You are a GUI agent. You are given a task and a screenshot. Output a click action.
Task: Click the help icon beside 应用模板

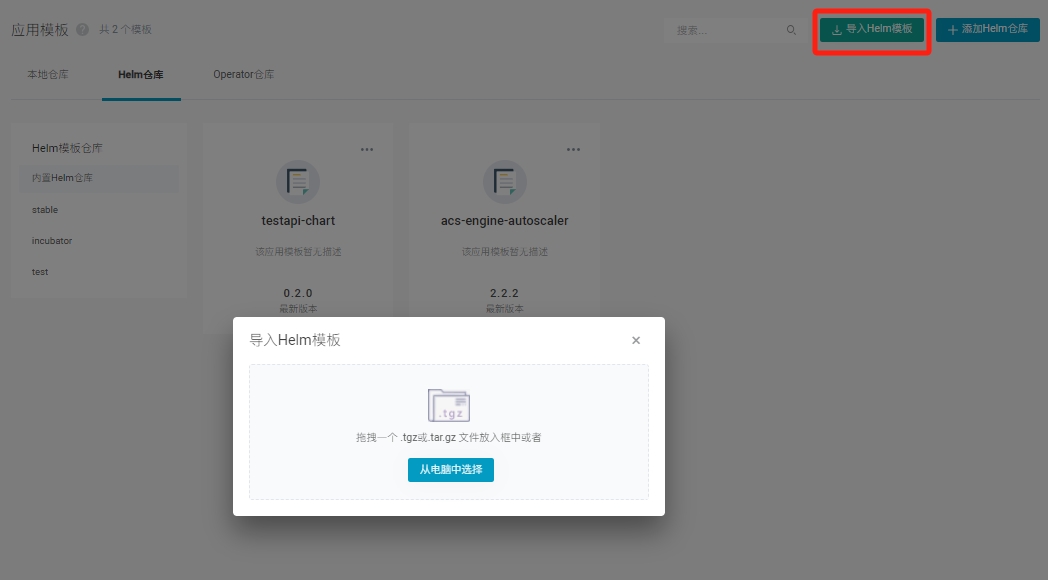point(82,30)
